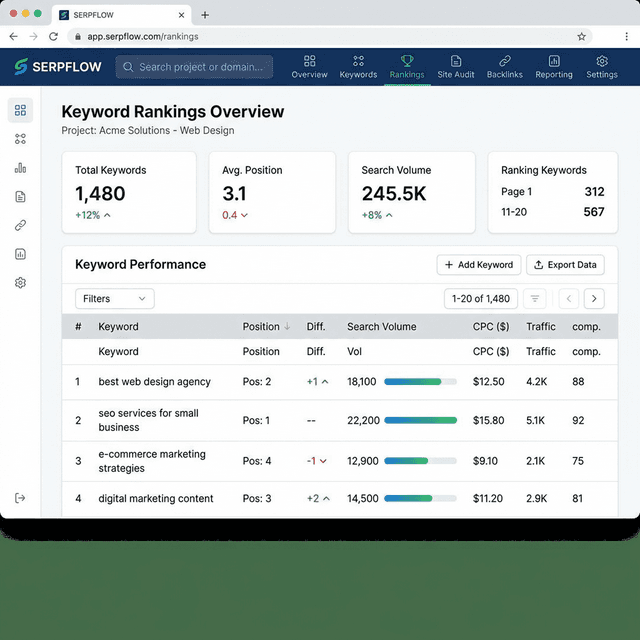This screenshot has width=640, height=640.
Task: Focus the Search project or domain field
Action: click(x=195, y=67)
